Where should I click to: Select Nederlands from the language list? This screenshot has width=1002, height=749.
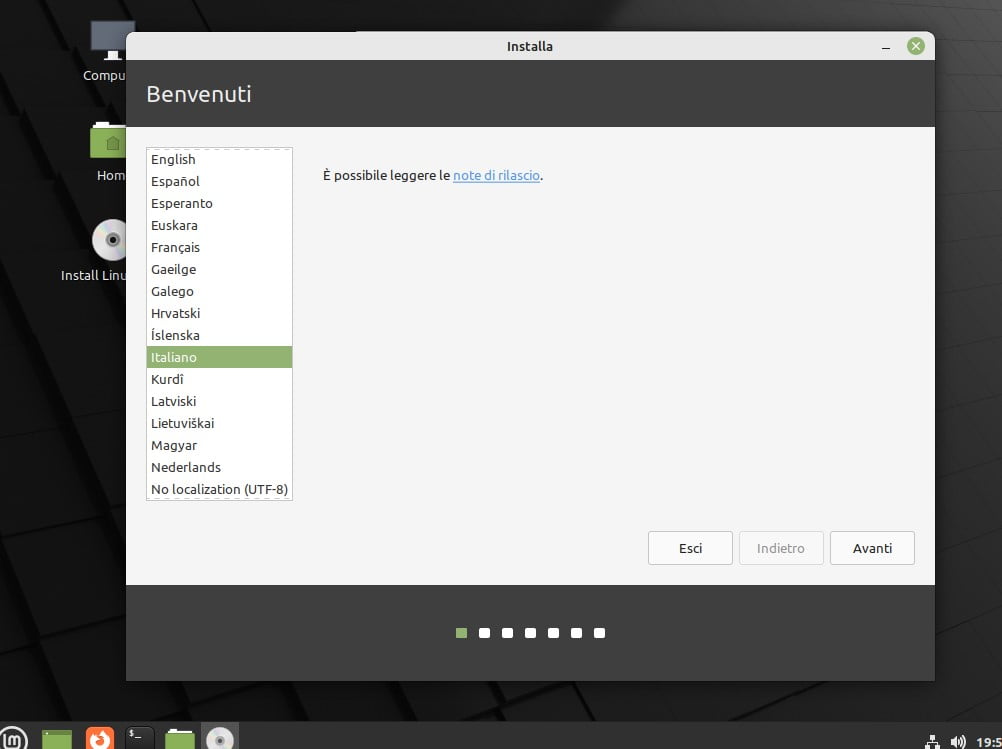(x=186, y=467)
